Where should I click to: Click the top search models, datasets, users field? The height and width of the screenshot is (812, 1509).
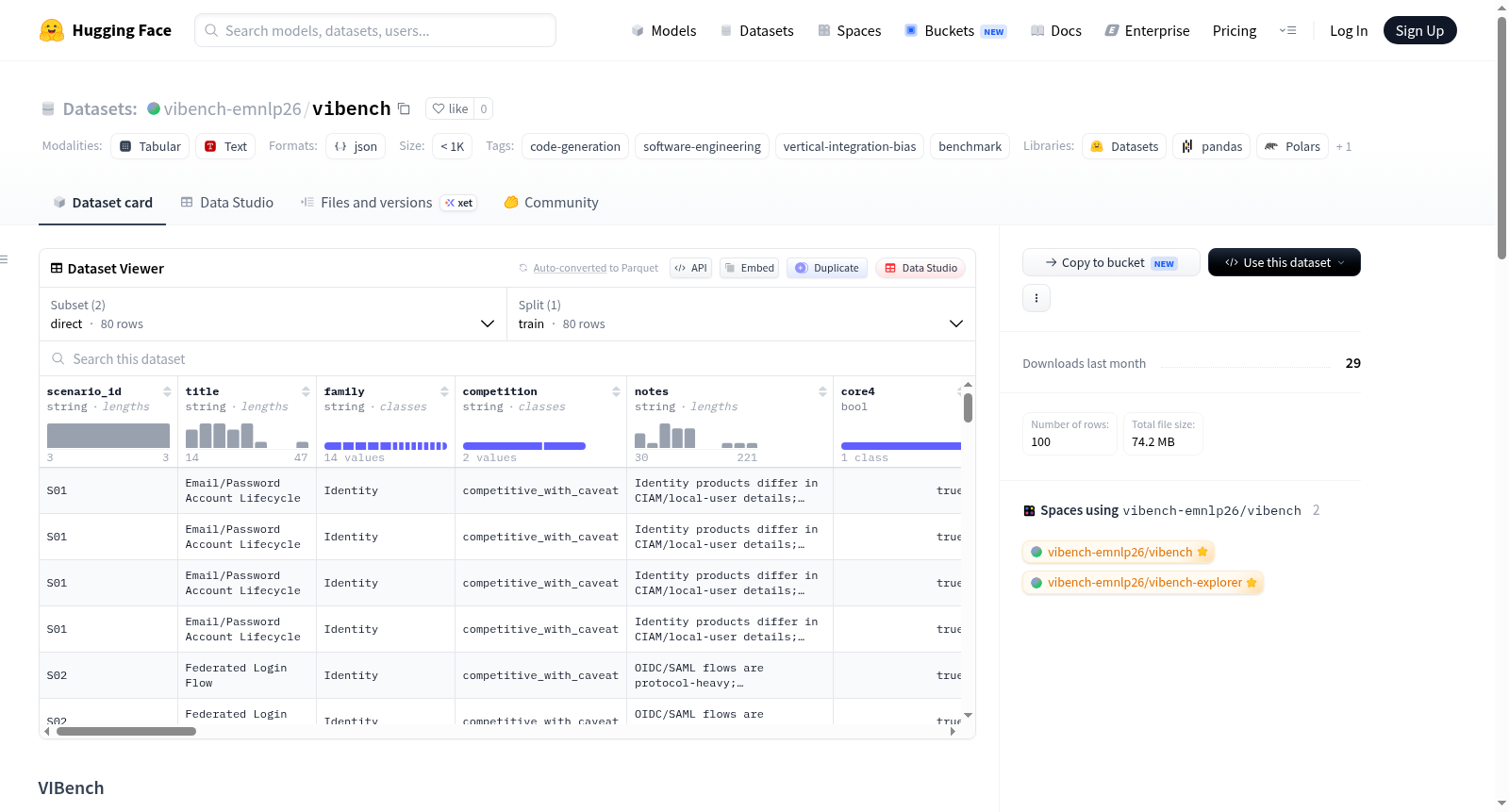pos(375,30)
